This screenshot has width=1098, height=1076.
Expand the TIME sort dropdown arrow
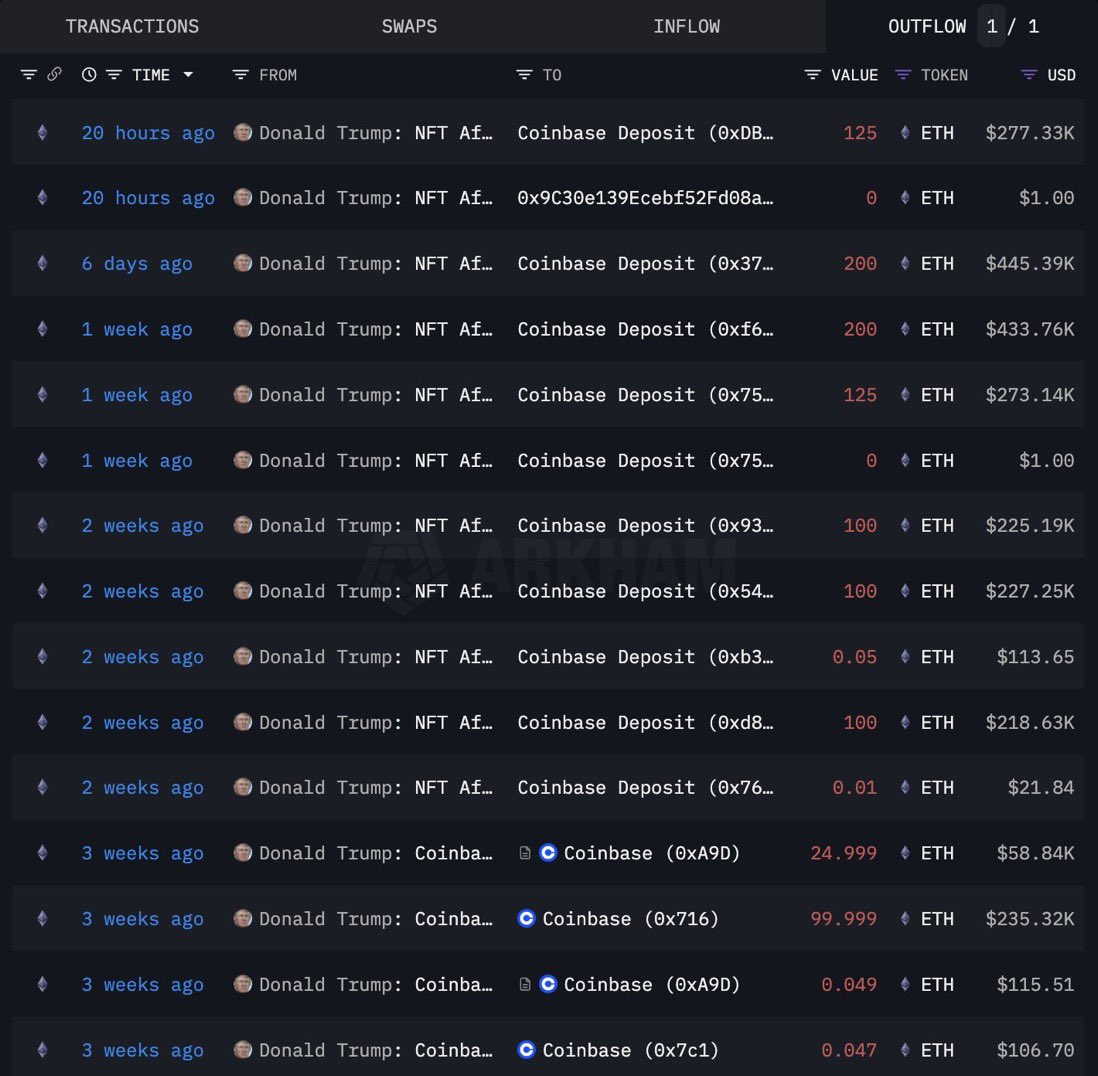(x=188, y=75)
